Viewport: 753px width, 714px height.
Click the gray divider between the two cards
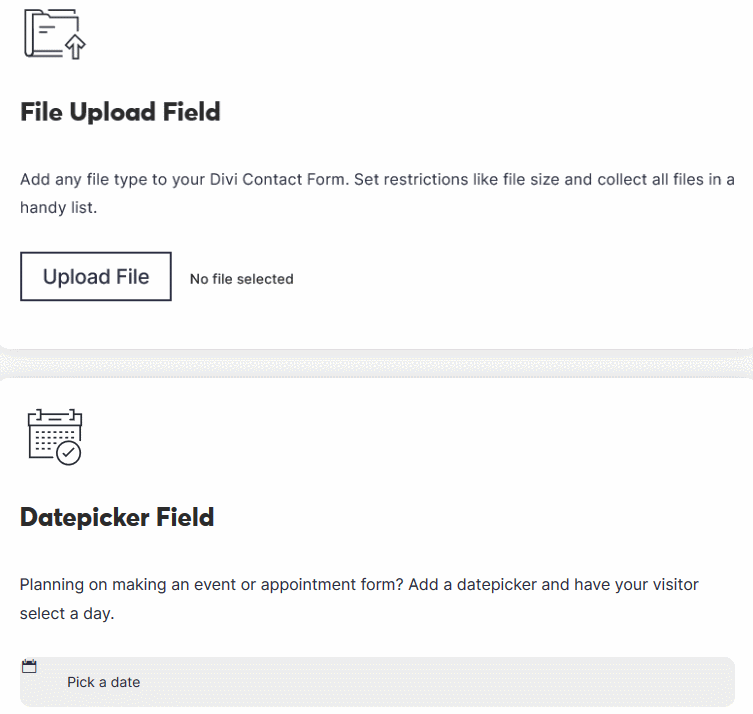[x=376, y=363]
